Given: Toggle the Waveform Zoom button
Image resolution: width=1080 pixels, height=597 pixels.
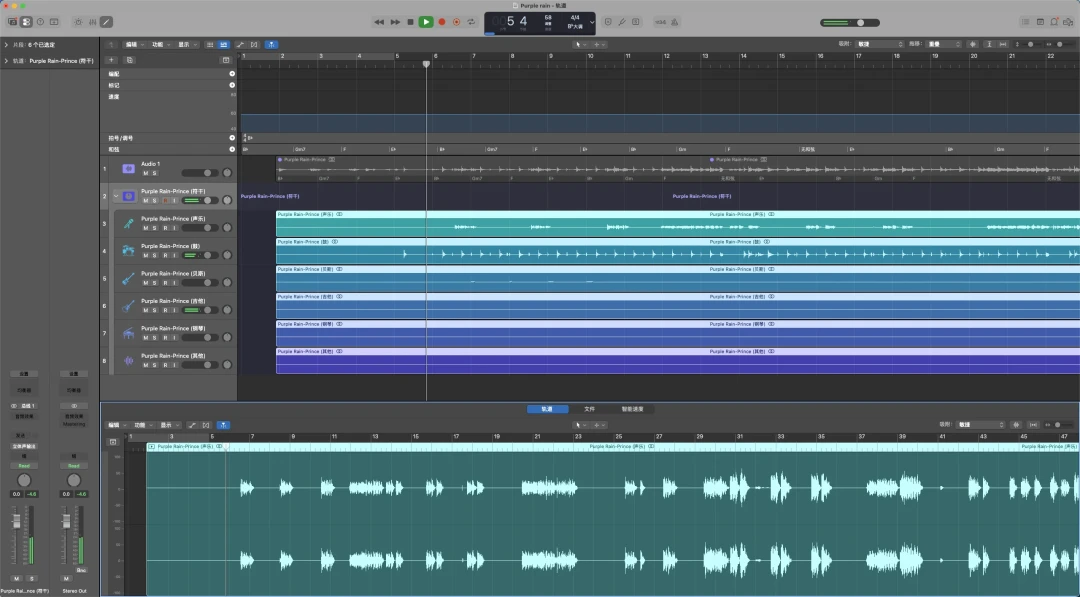Looking at the screenshot, I should click(x=972, y=44).
